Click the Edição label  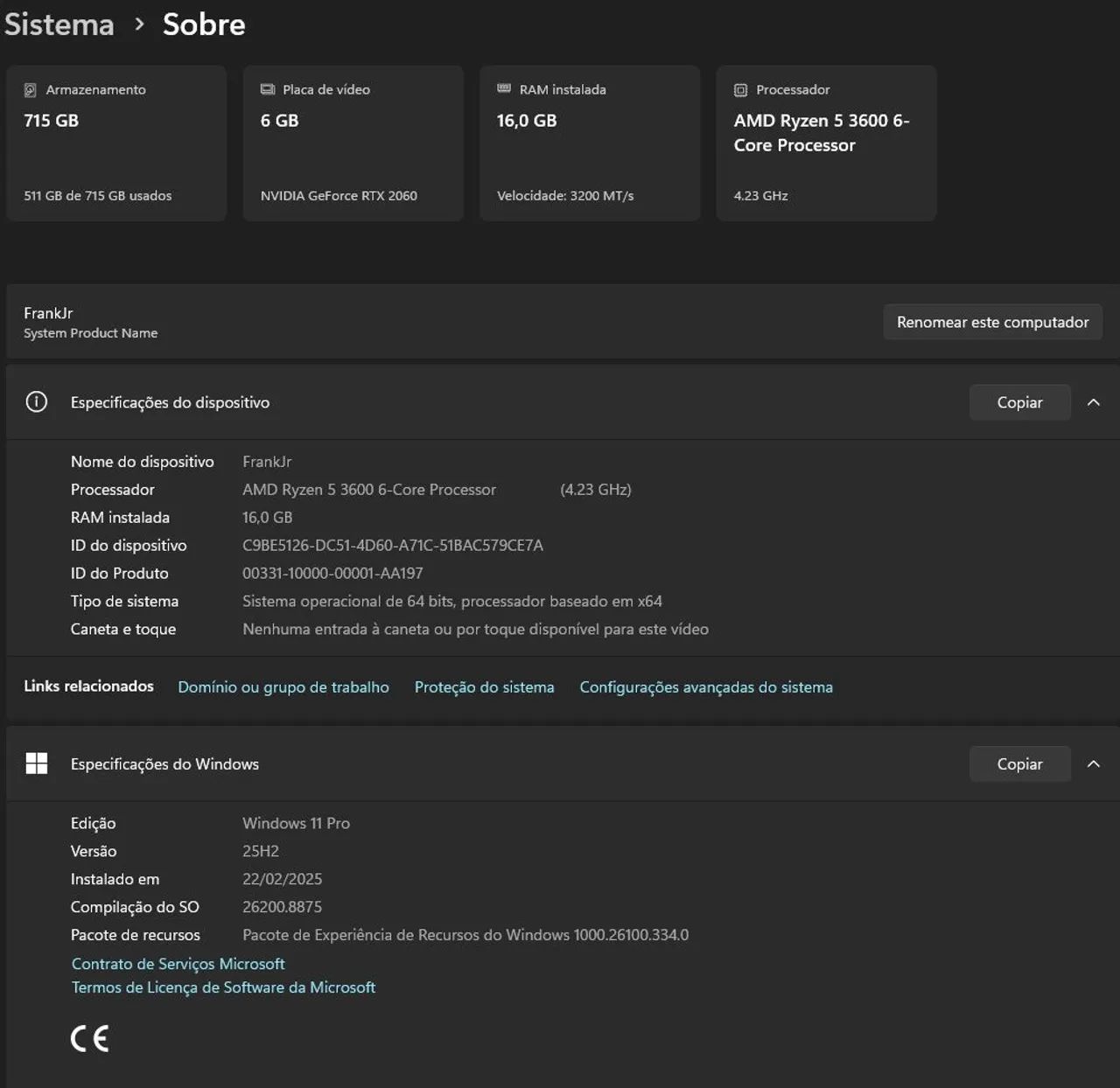94,824
